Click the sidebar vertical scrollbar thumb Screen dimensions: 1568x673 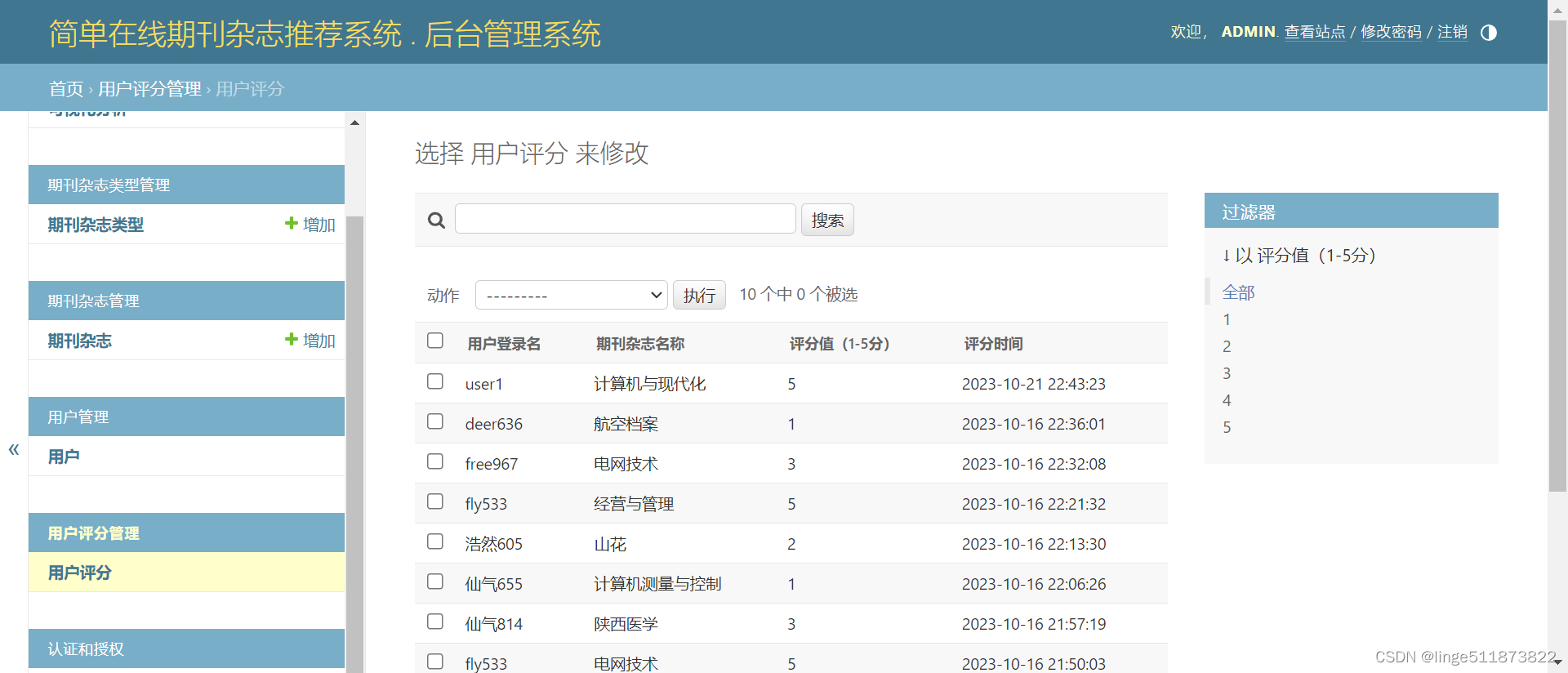coord(354,444)
